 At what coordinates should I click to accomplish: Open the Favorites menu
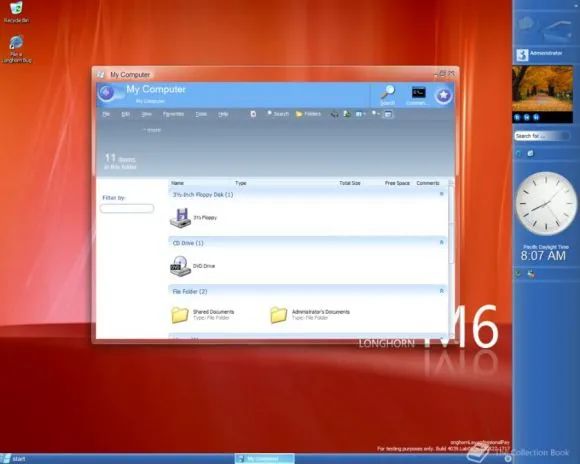click(x=173, y=114)
